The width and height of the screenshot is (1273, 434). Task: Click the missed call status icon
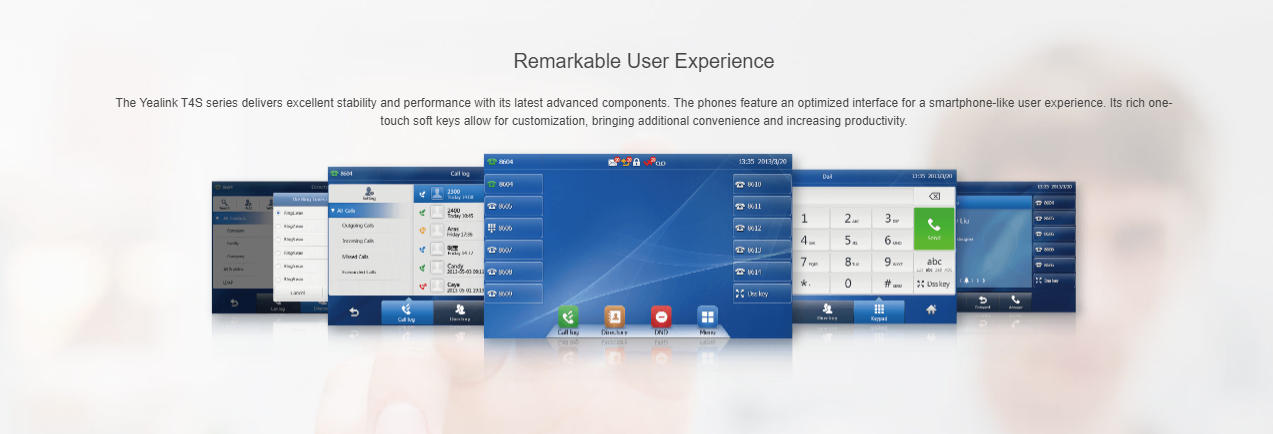[650, 161]
